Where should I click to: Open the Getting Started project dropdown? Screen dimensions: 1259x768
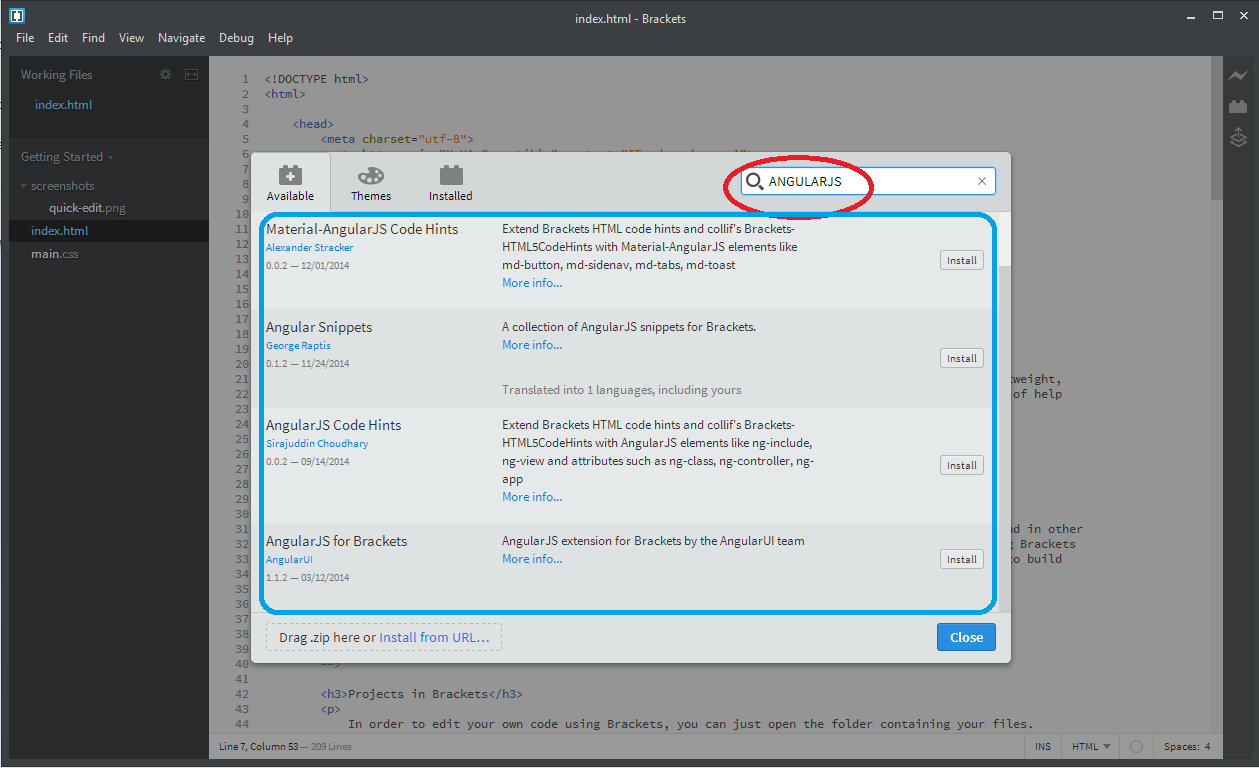67,157
